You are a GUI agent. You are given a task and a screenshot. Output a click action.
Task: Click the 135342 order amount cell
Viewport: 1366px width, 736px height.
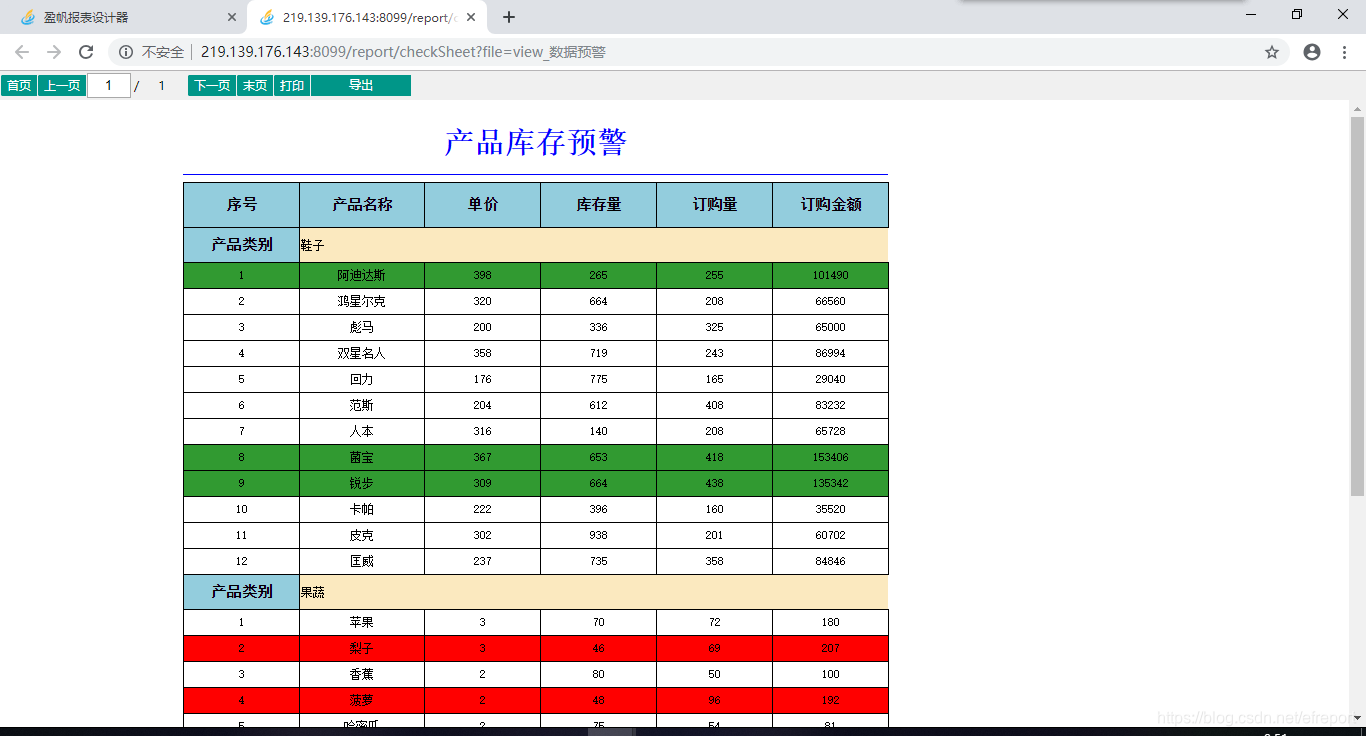pos(830,483)
